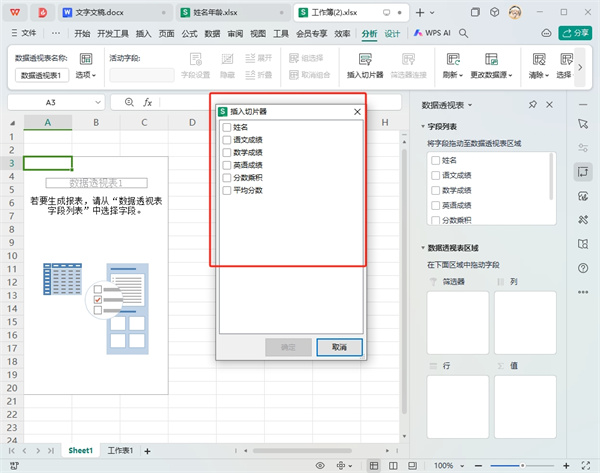Open the 公式 ribbon tab
600x473 pixels.
(189, 33)
